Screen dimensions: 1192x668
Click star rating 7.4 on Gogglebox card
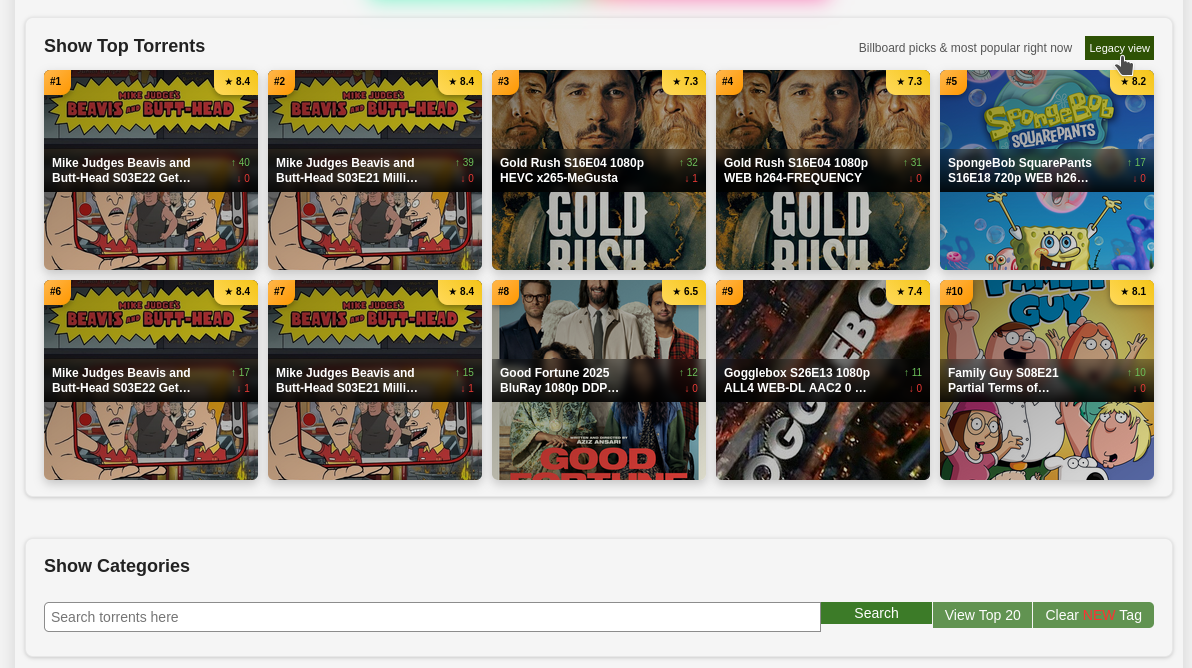(908, 291)
